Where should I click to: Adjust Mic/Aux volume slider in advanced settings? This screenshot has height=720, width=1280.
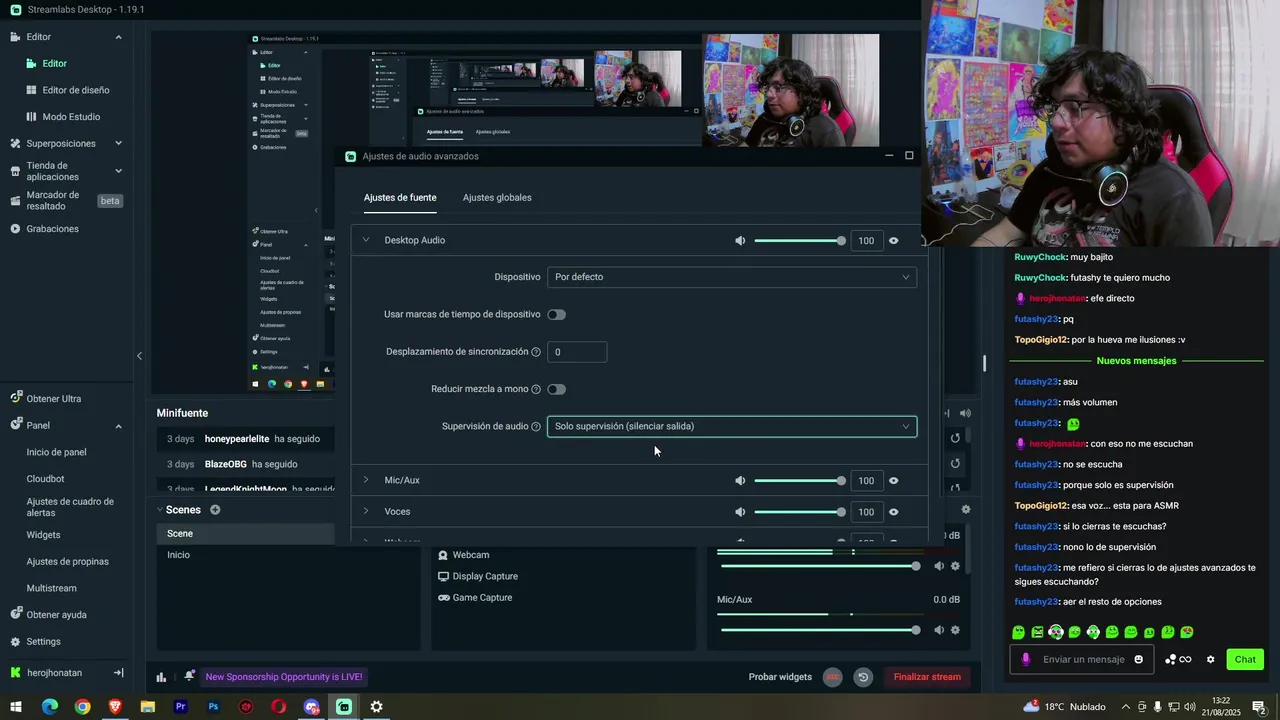tap(799, 481)
